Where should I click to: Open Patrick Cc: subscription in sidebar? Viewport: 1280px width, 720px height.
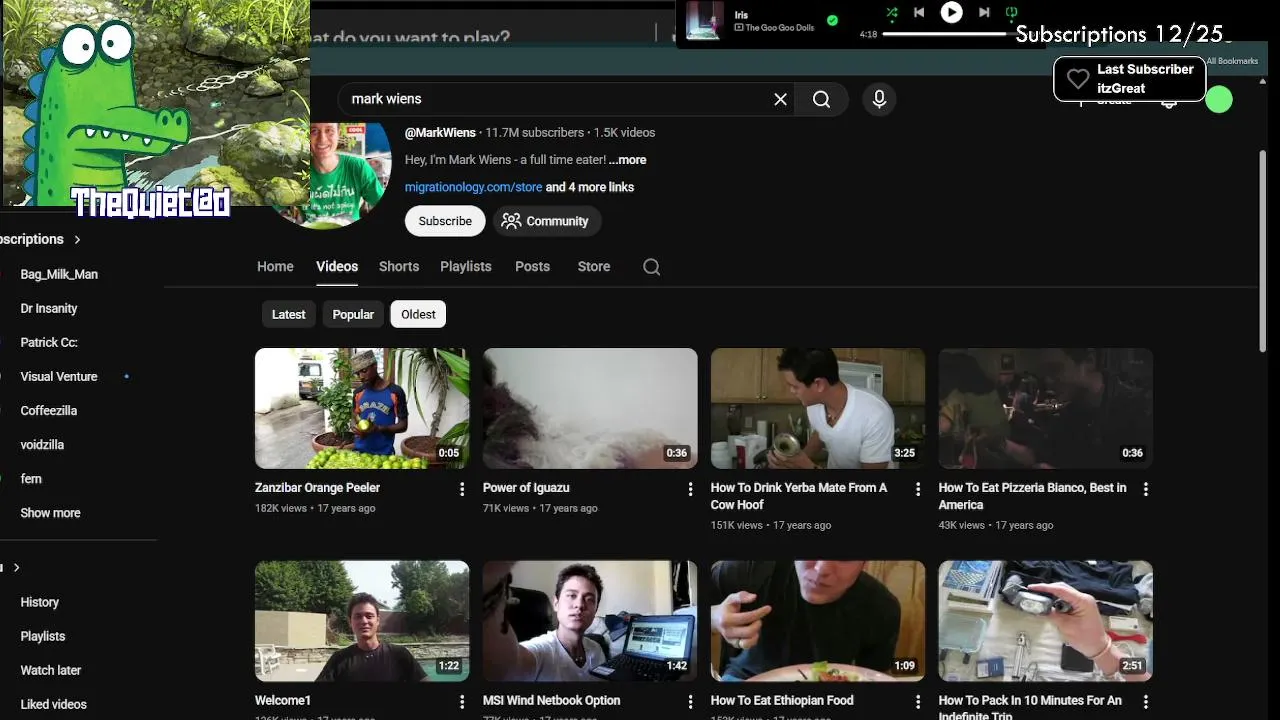(x=49, y=342)
